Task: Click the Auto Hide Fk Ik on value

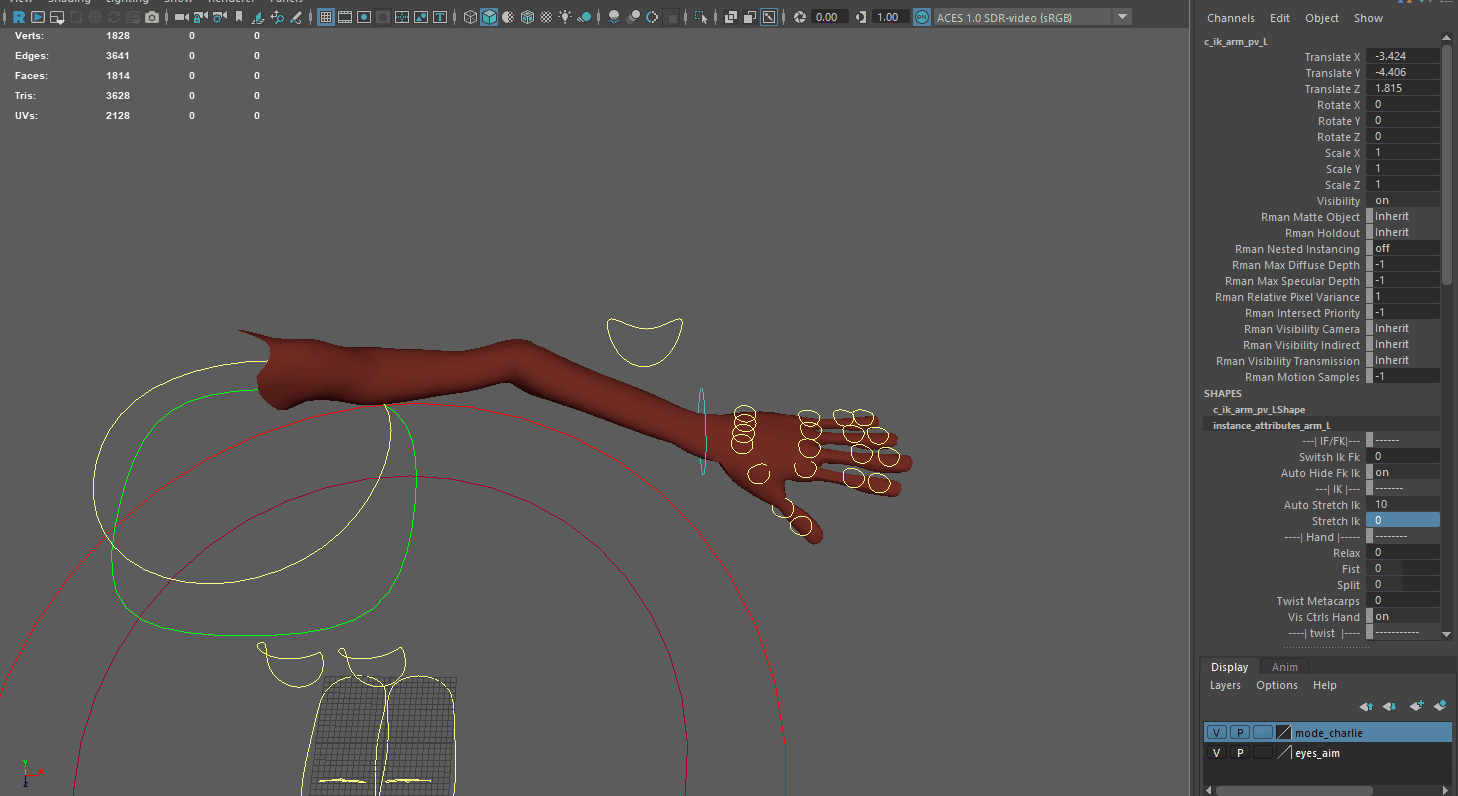Action: (1404, 473)
